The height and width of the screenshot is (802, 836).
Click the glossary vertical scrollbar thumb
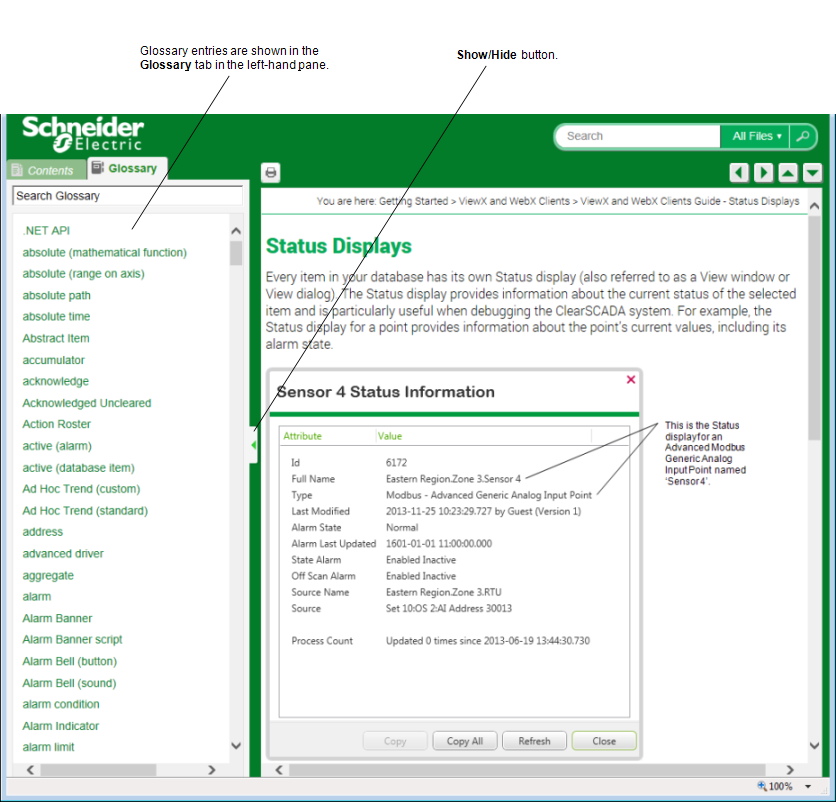tap(236, 253)
